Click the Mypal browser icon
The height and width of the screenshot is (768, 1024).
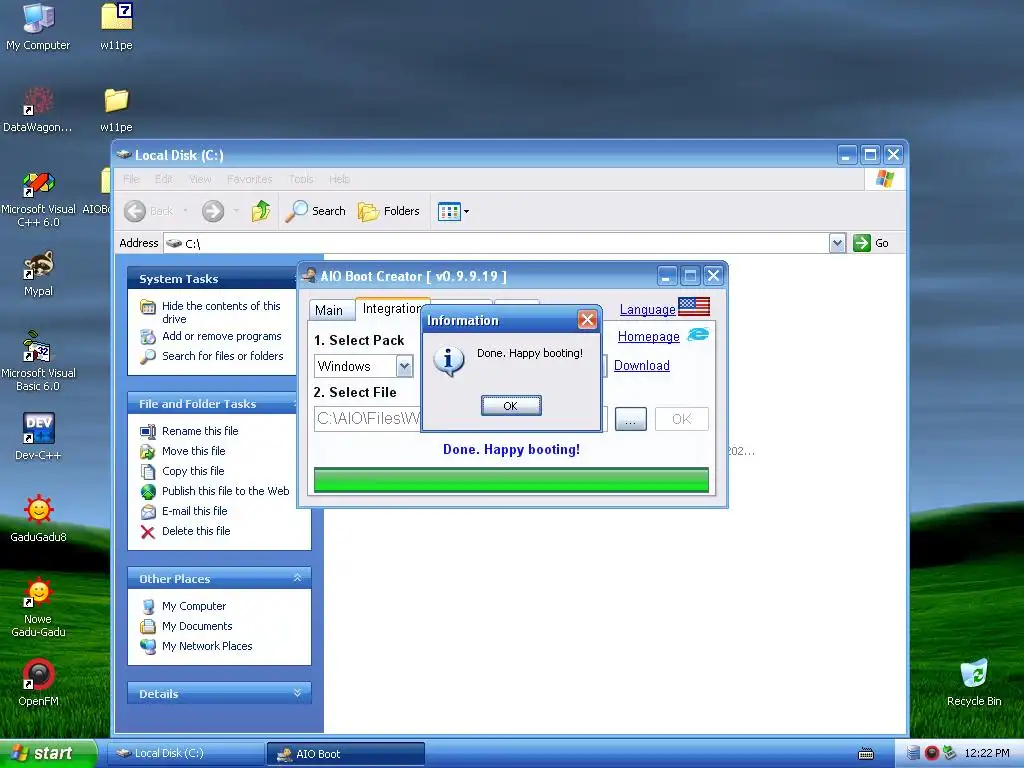(x=39, y=274)
